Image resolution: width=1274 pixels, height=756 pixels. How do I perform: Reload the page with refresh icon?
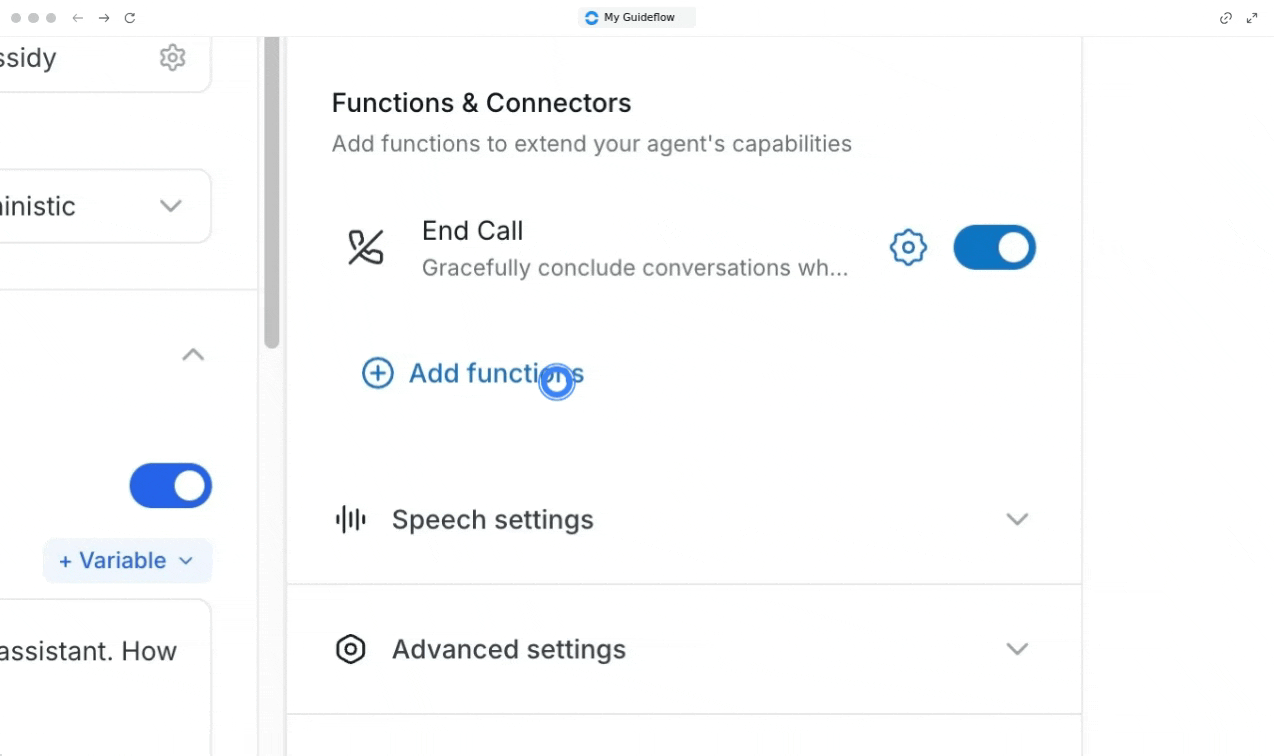130,18
